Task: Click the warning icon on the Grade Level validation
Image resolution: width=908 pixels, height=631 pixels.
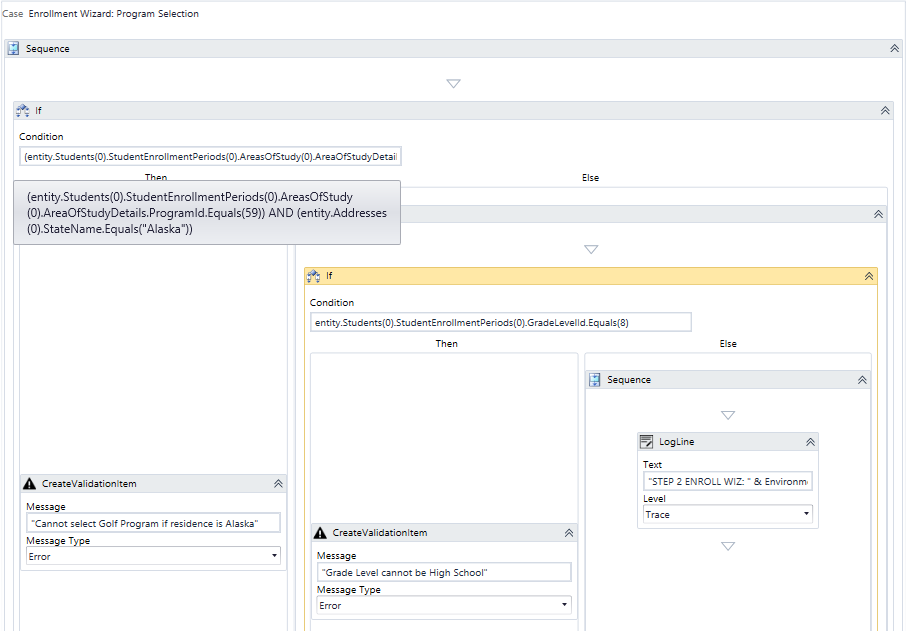Action: 320,532
